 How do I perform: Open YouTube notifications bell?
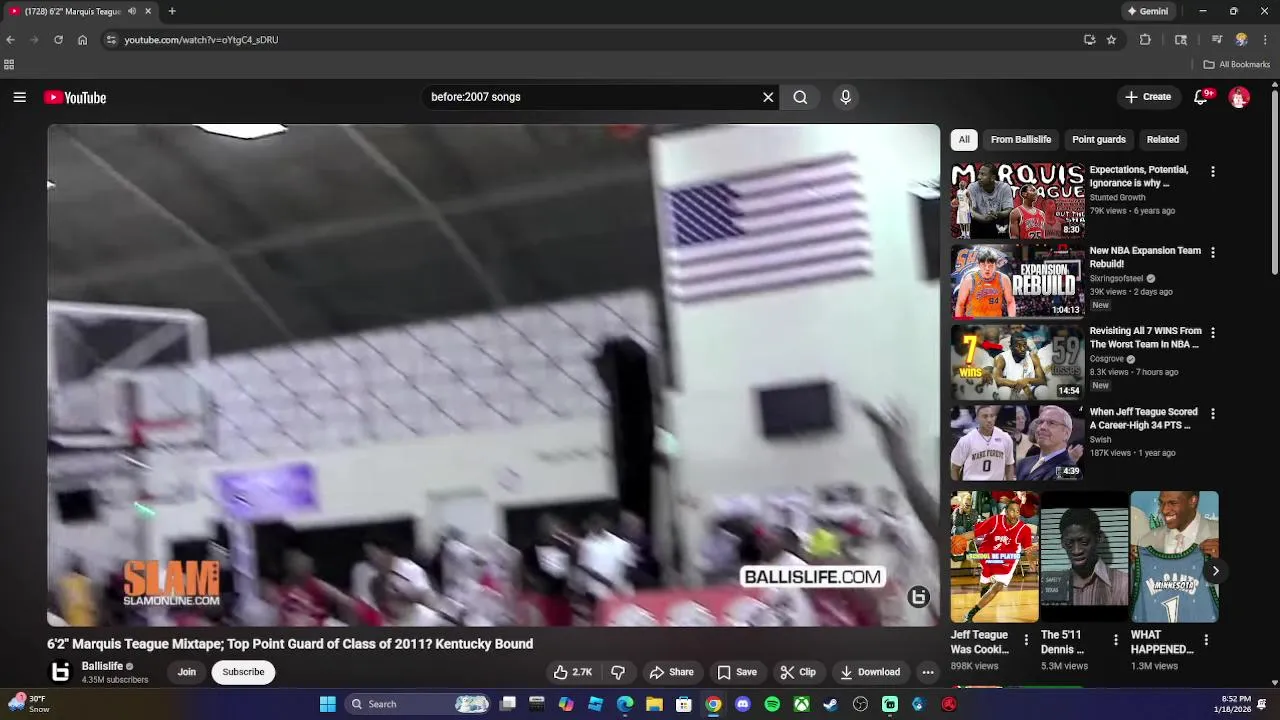point(1201,97)
